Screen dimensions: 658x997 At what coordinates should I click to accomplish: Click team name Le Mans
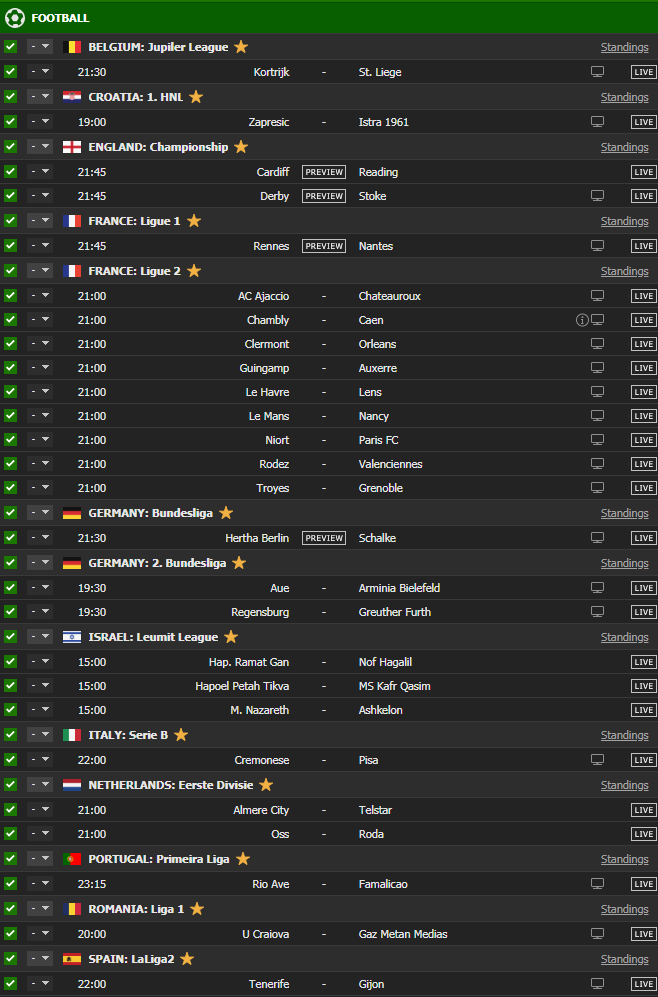(x=268, y=416)
